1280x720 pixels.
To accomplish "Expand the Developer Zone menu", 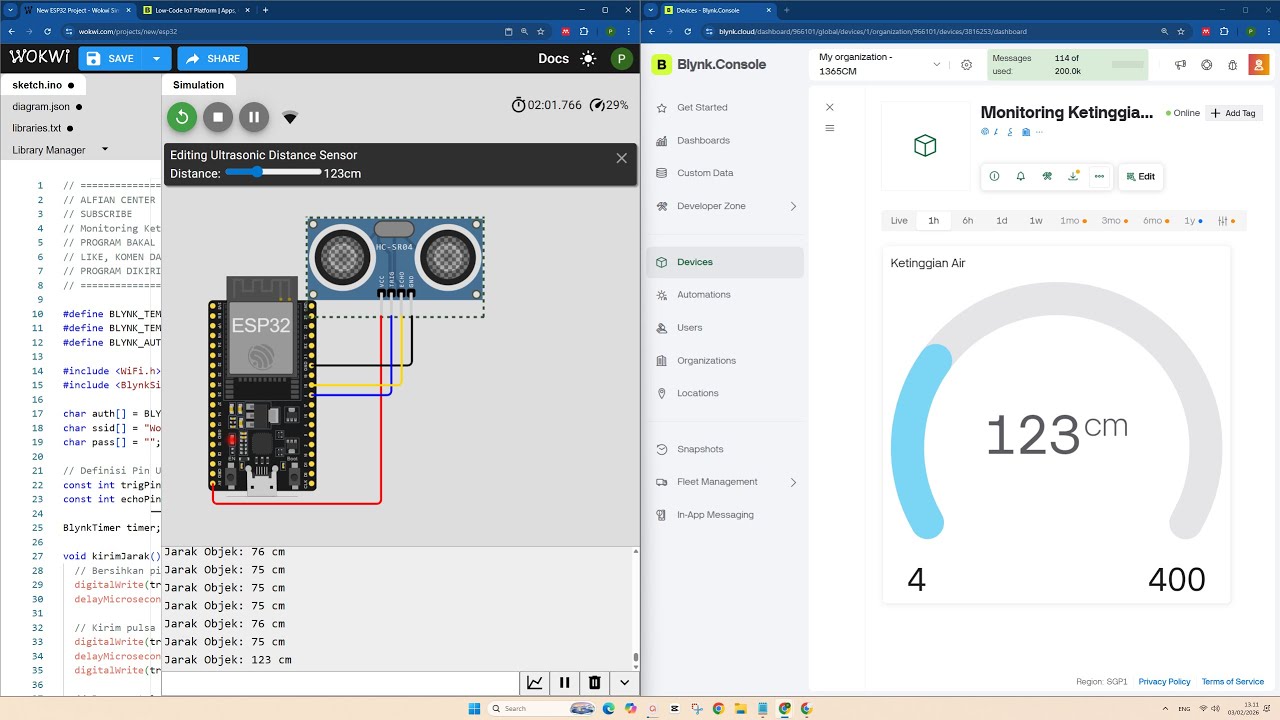I will (x=726, y=206).
